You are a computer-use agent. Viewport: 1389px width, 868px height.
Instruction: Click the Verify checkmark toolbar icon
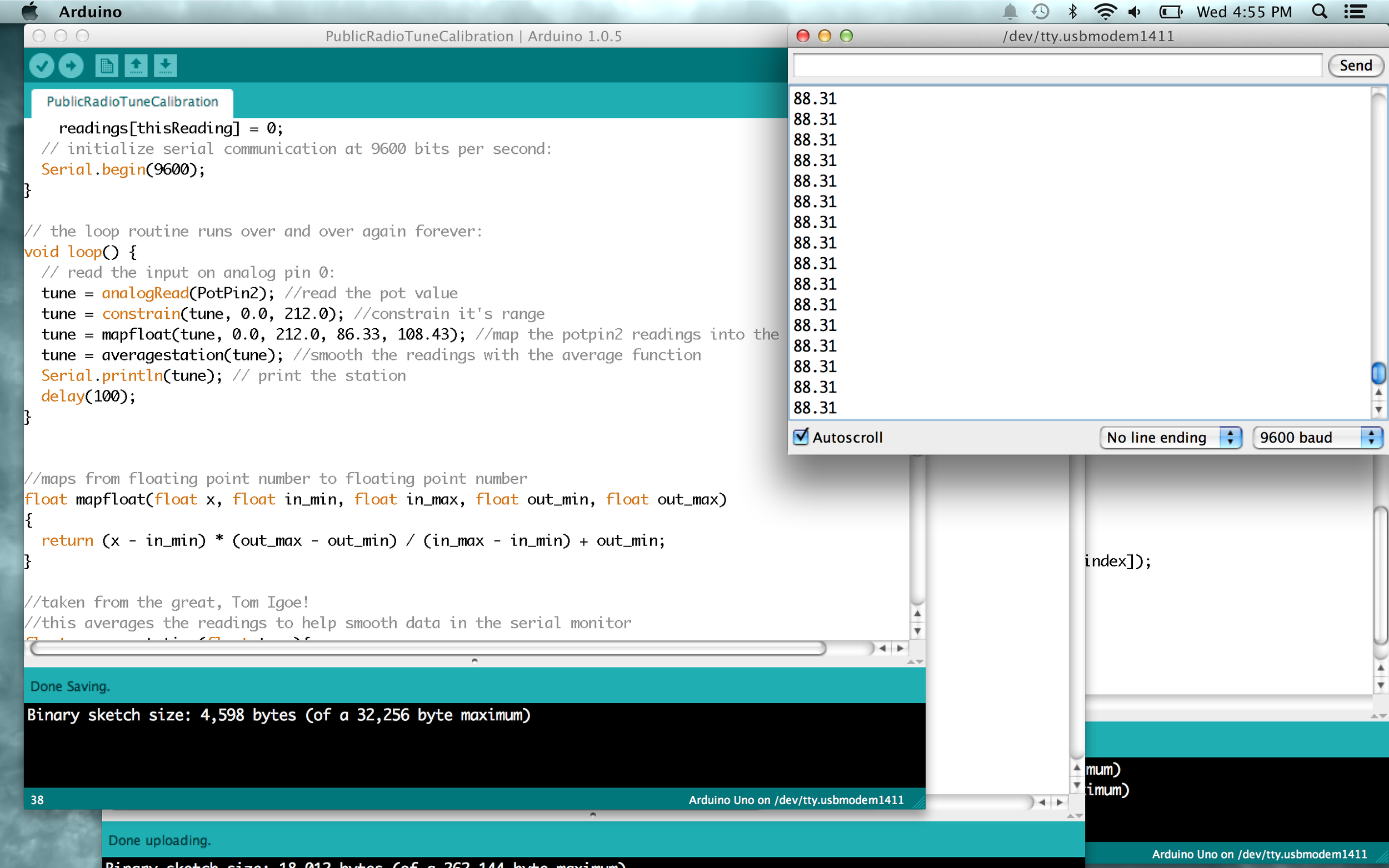tap(41, 66)
